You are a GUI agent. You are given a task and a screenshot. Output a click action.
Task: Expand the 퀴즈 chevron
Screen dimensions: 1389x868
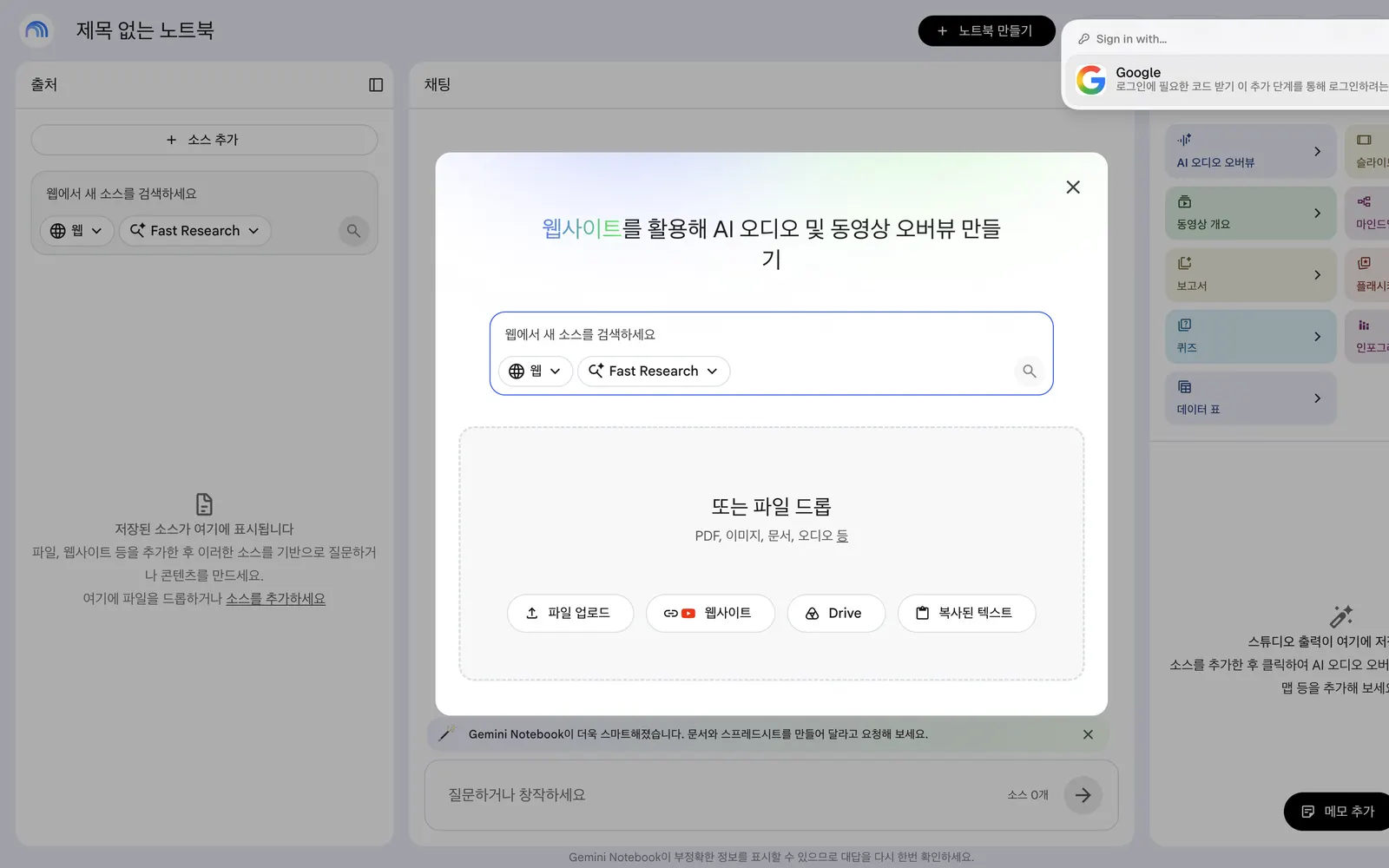(x=1317, y=337)
